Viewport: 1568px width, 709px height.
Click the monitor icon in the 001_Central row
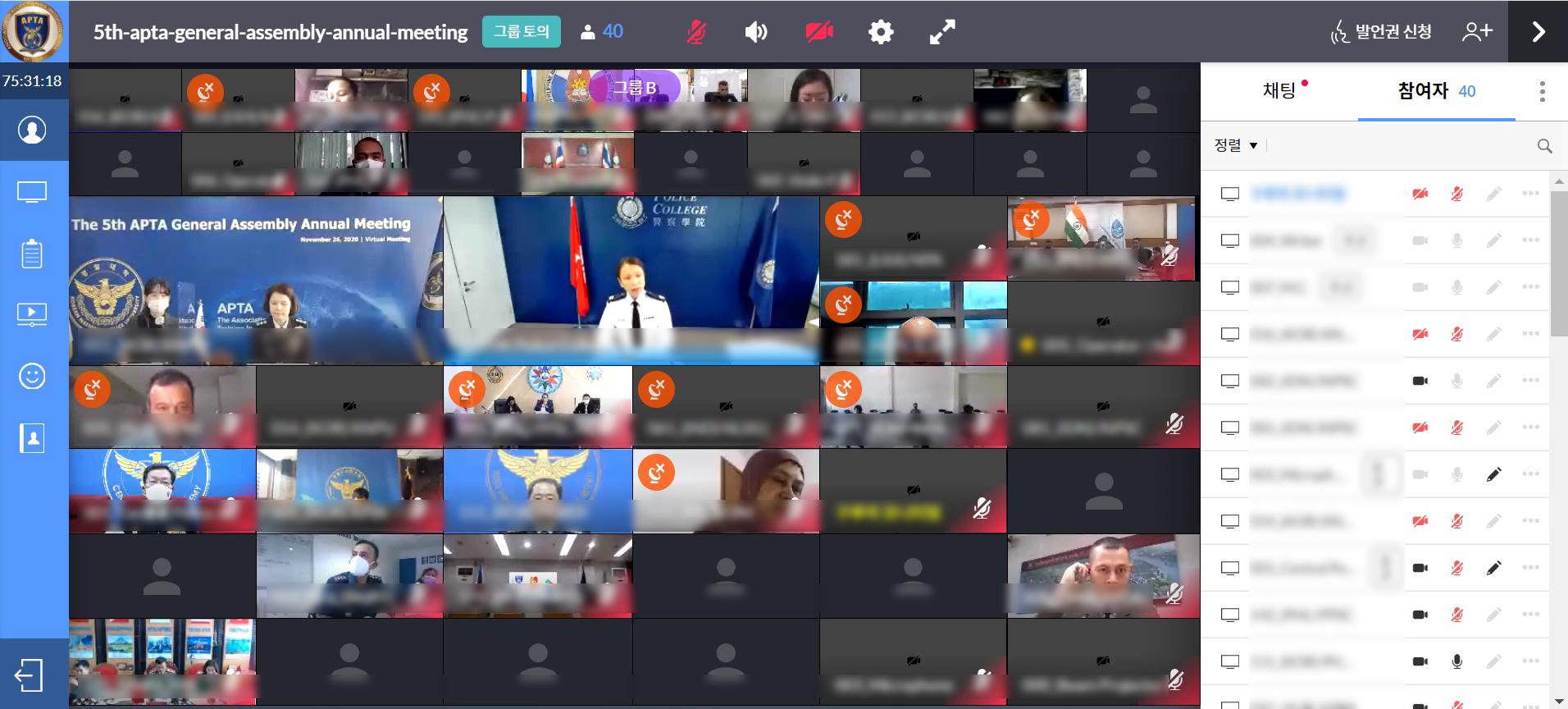pos(1229,568)
